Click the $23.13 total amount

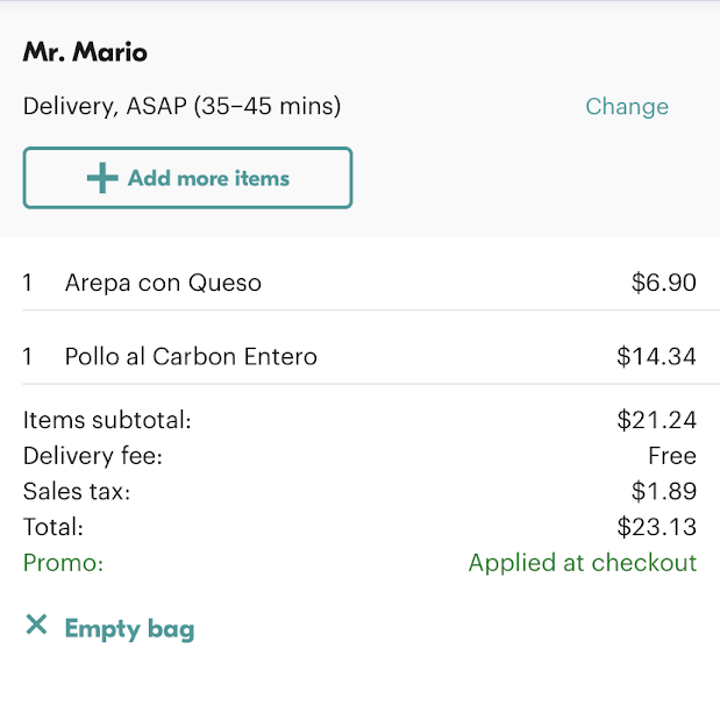(656, 527)
